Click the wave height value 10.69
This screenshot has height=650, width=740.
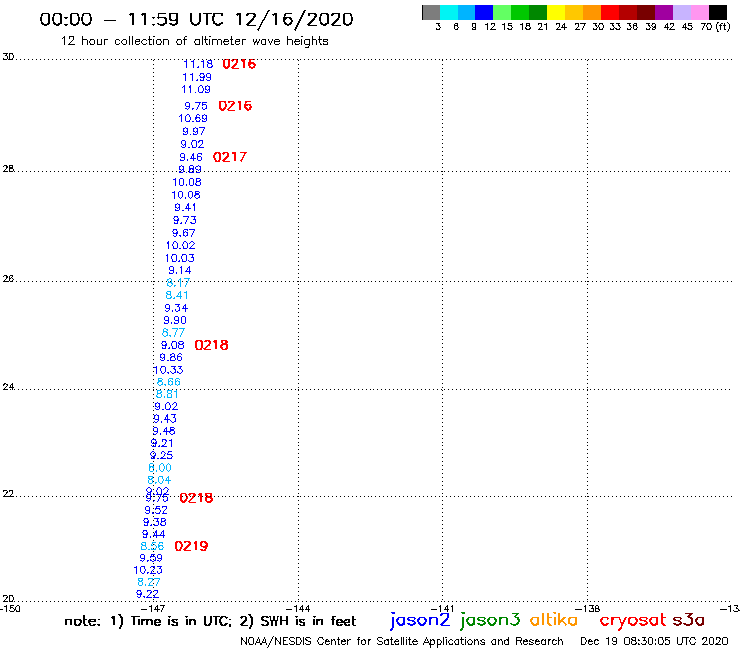coord(193,118)
